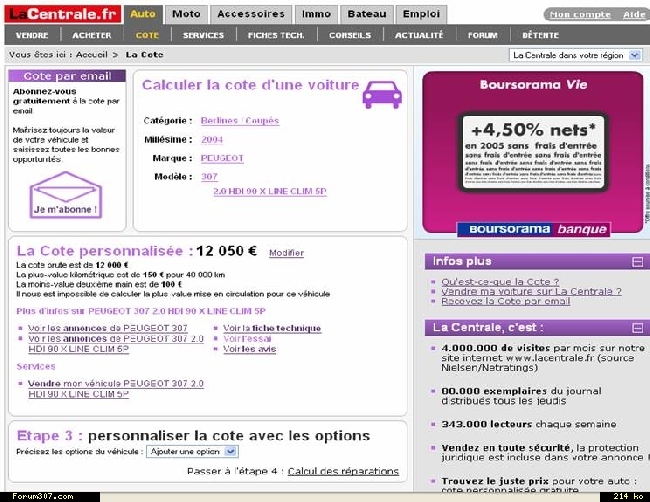
Task: Go to Calcul des réparations link
Action: click(x=343, y=471)
